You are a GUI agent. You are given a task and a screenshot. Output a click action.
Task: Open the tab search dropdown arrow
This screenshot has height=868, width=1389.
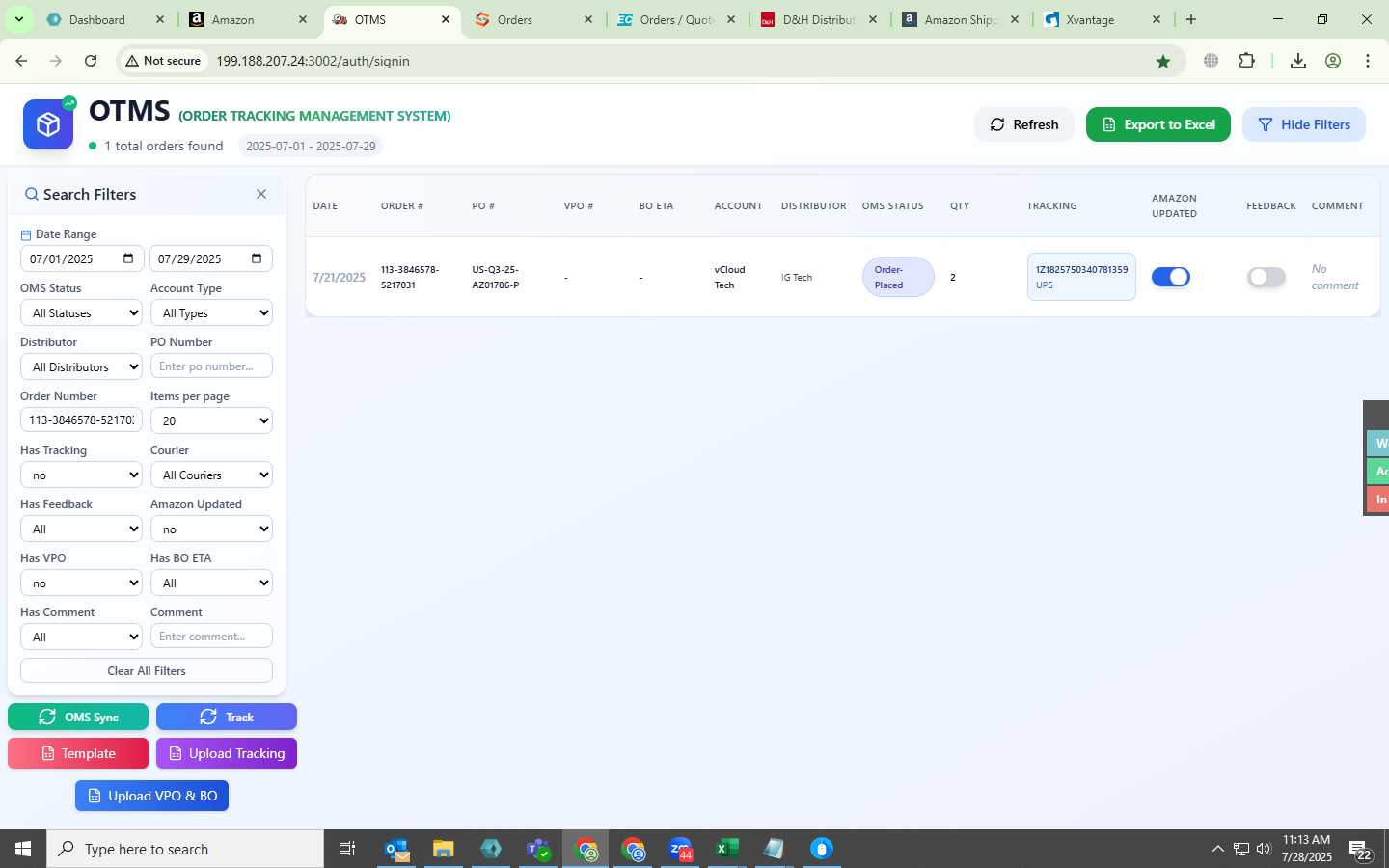point(18,19)
